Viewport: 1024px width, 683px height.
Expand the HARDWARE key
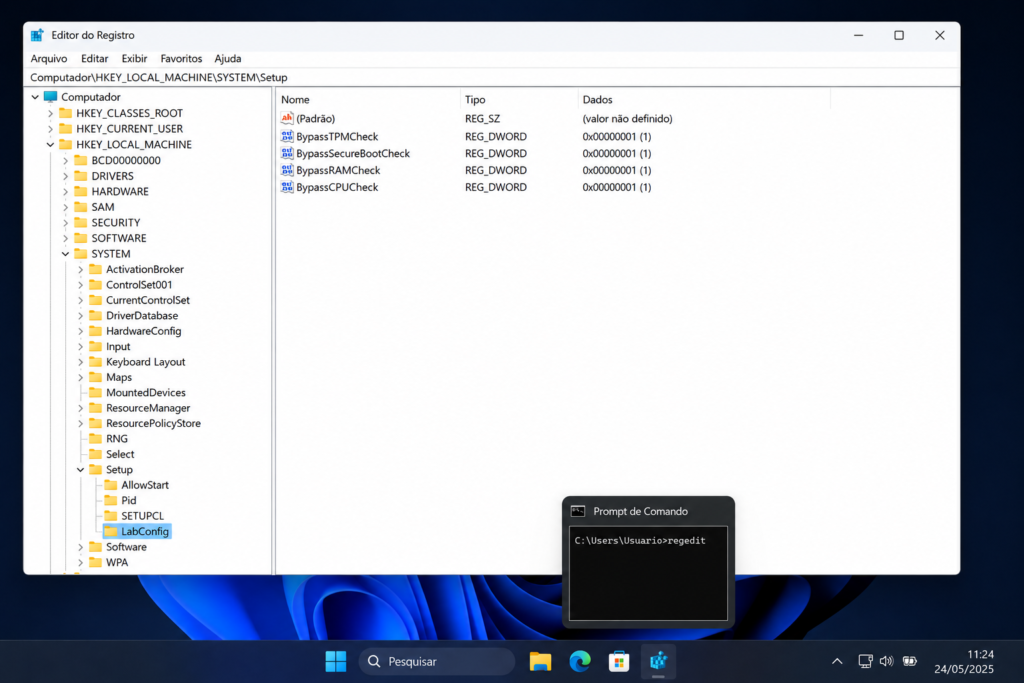tap(65, 191)
